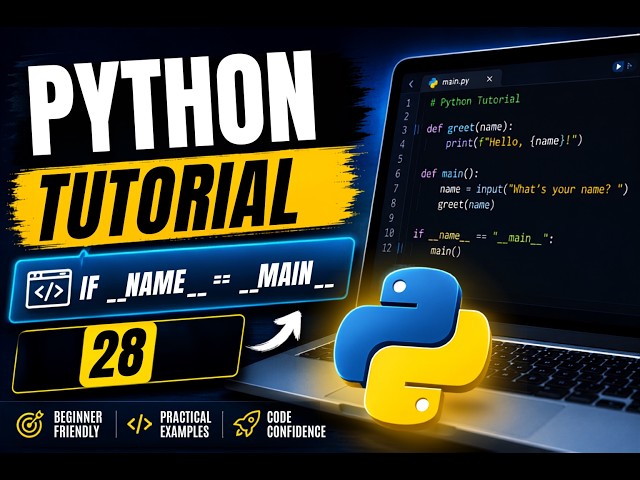The height and width of the screenshot is (480, 640).
Task: Click the blue run button in the editor
Action: 618,66
